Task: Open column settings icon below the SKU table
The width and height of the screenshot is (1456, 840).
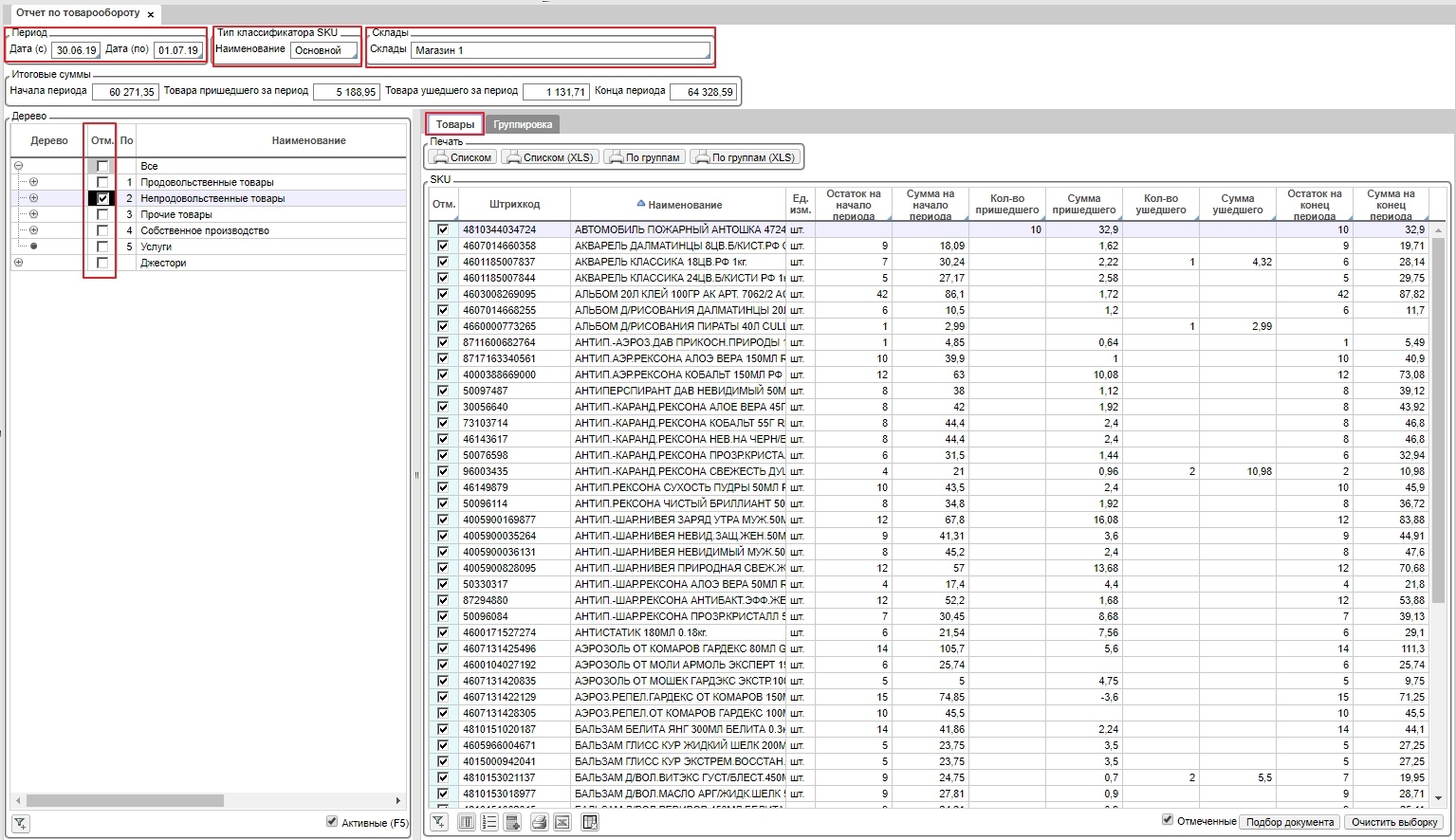Action: coord(467,822)
